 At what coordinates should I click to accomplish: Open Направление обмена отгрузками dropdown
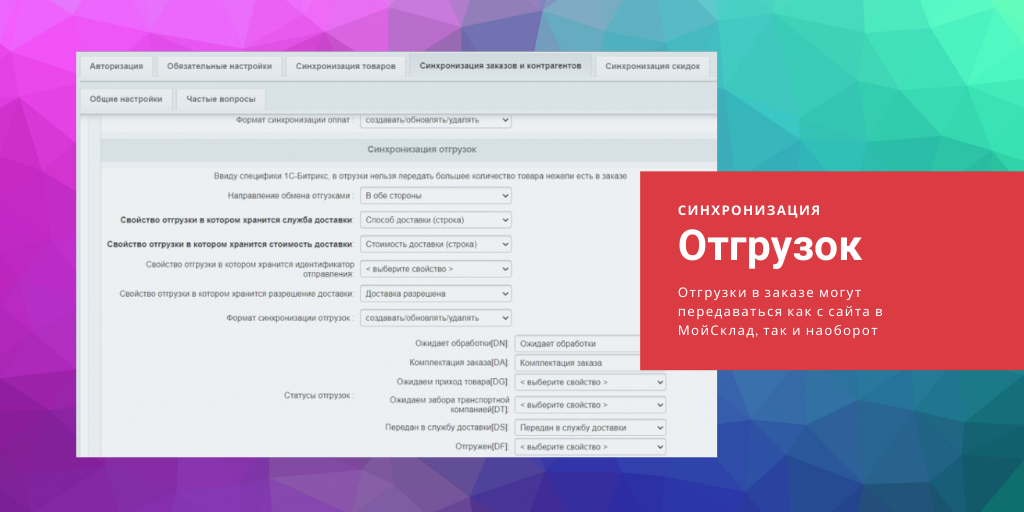(x=435, y=196)
